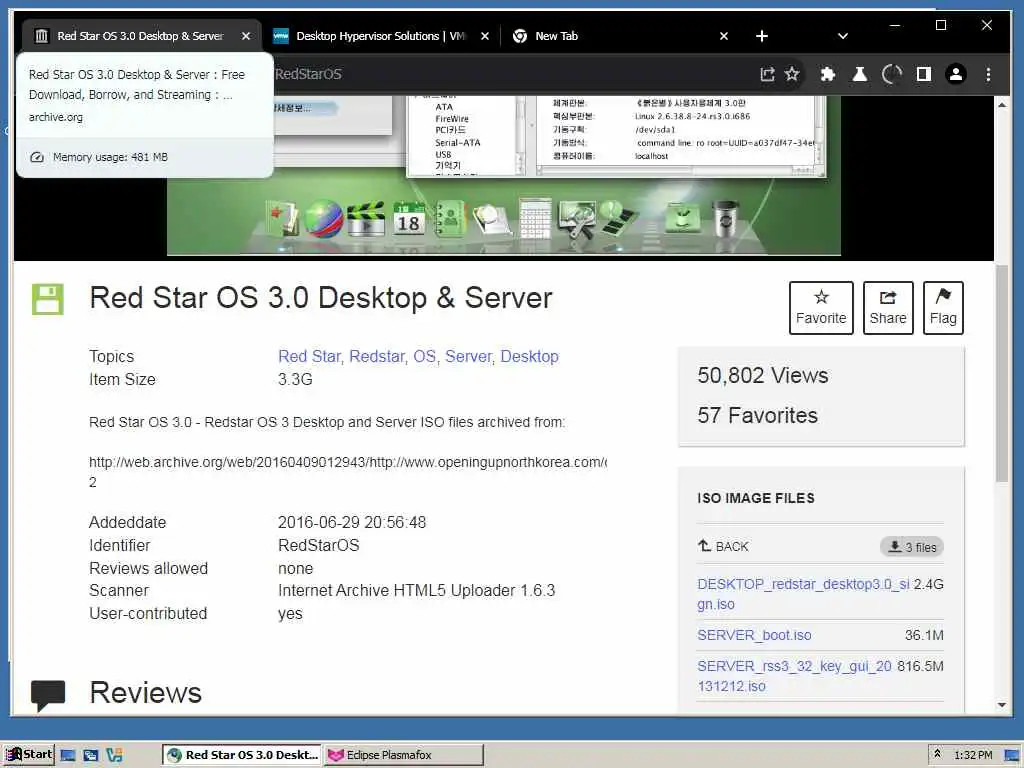Close the New Tab tab
Screen dimensions: 1024x768
(x=724, y=36)
